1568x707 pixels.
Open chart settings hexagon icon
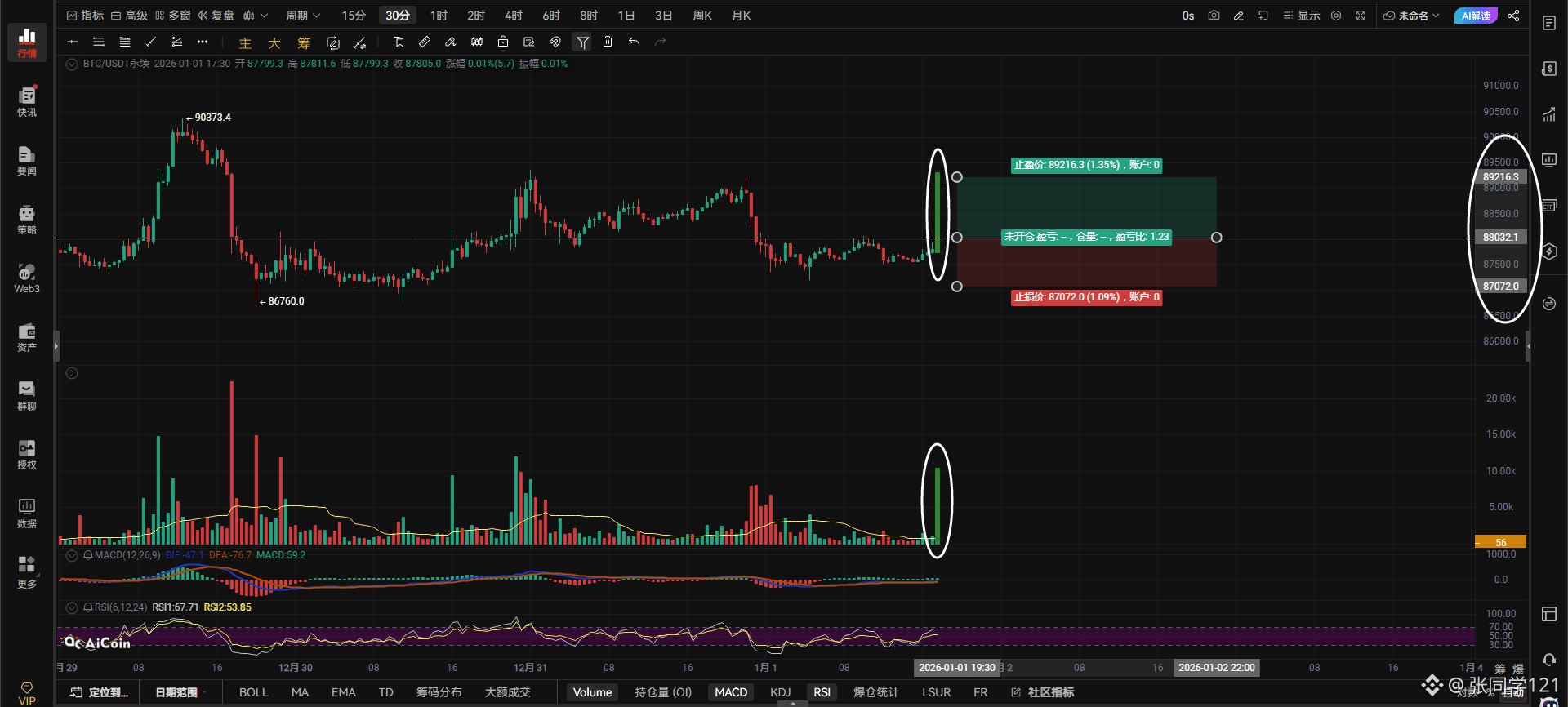tap(1336, 16)
